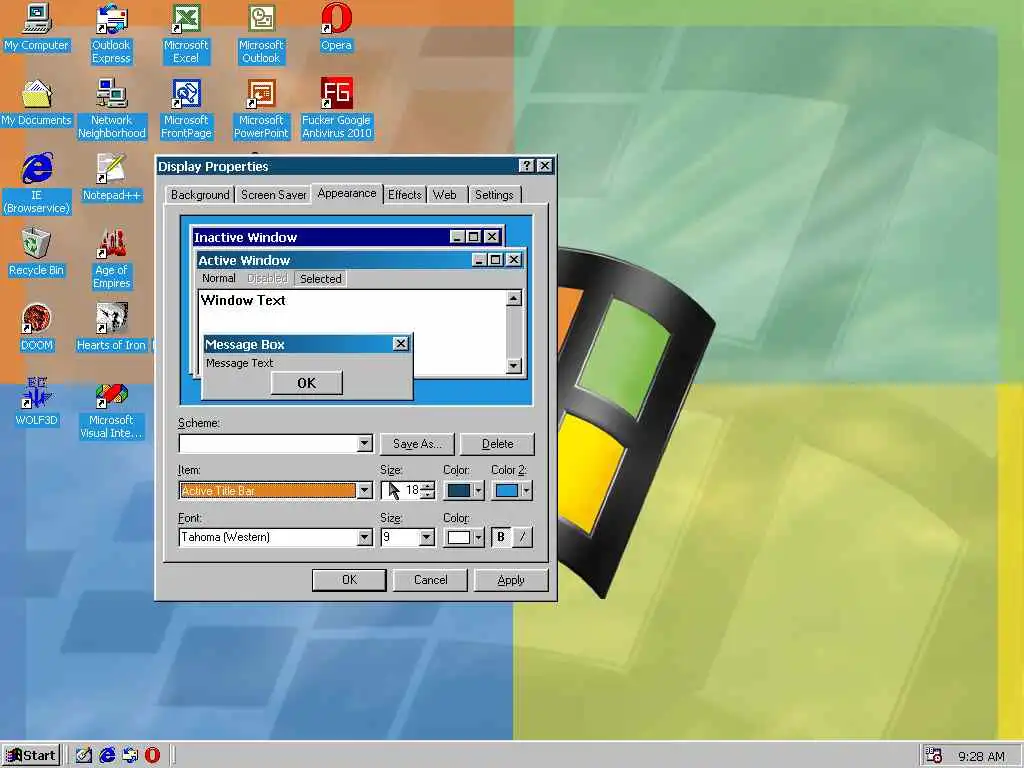Click the item Color dark blue swatch
The image size is (1024, 768).
pos(459,490)
